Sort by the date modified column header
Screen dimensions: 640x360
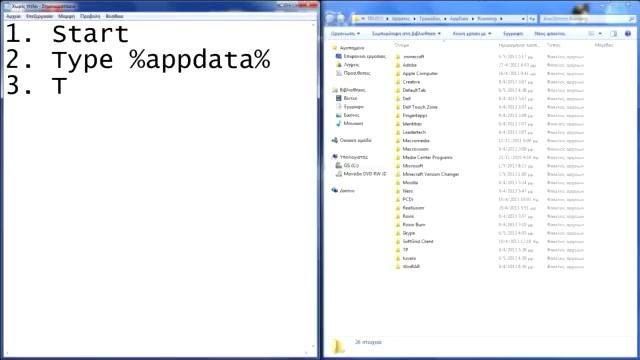point(519,45)
